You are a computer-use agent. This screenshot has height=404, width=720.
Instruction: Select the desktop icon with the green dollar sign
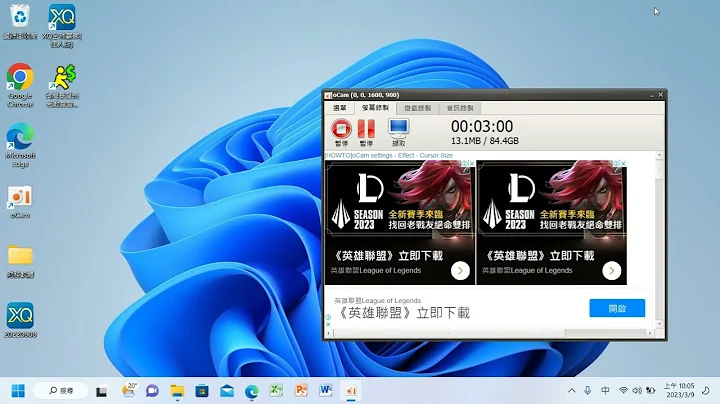(x=62, y=86)
